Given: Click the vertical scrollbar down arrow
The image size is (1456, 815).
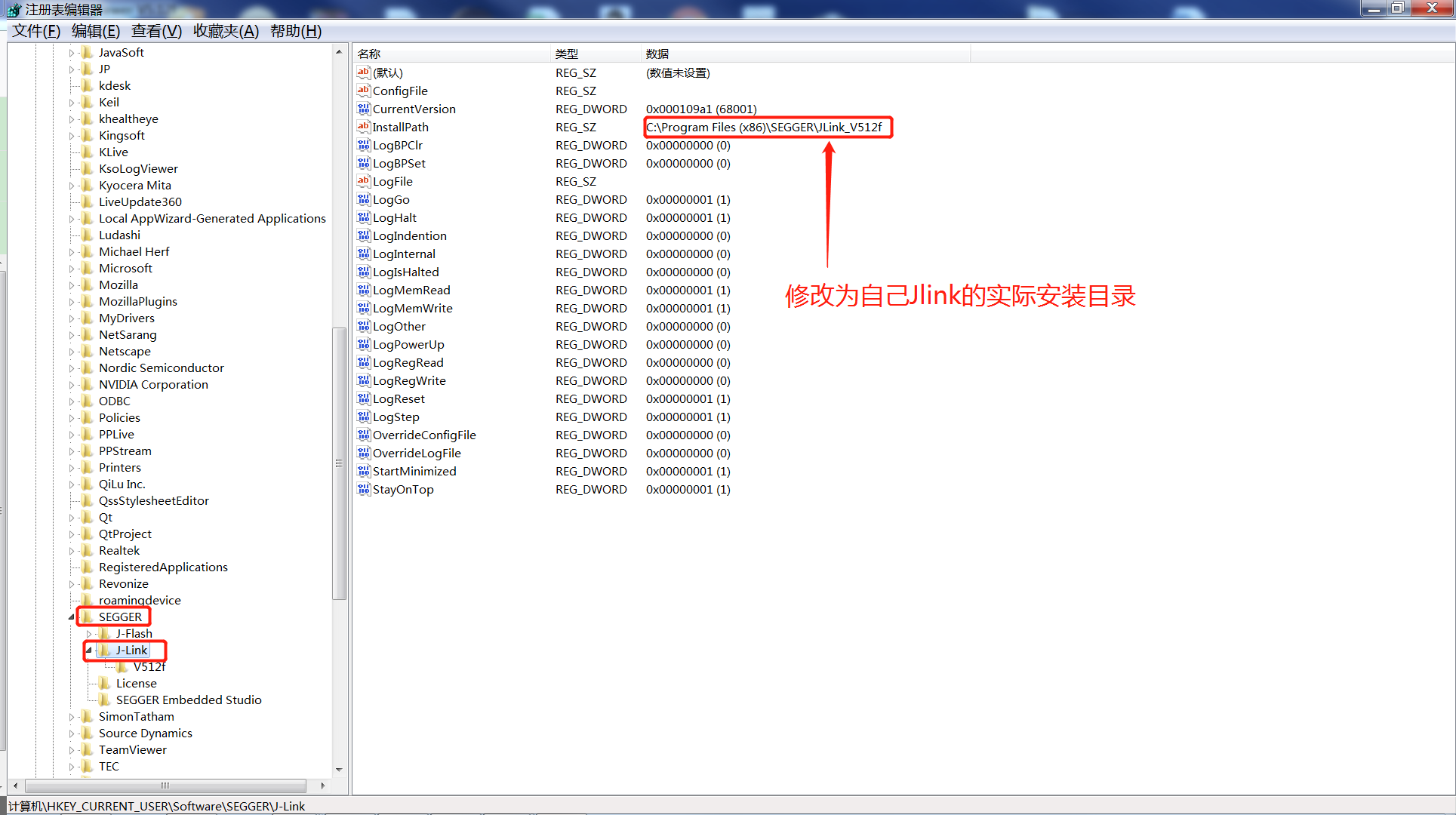Looking at the screenshot, I should pyautogui.click(x=338, y=769).
